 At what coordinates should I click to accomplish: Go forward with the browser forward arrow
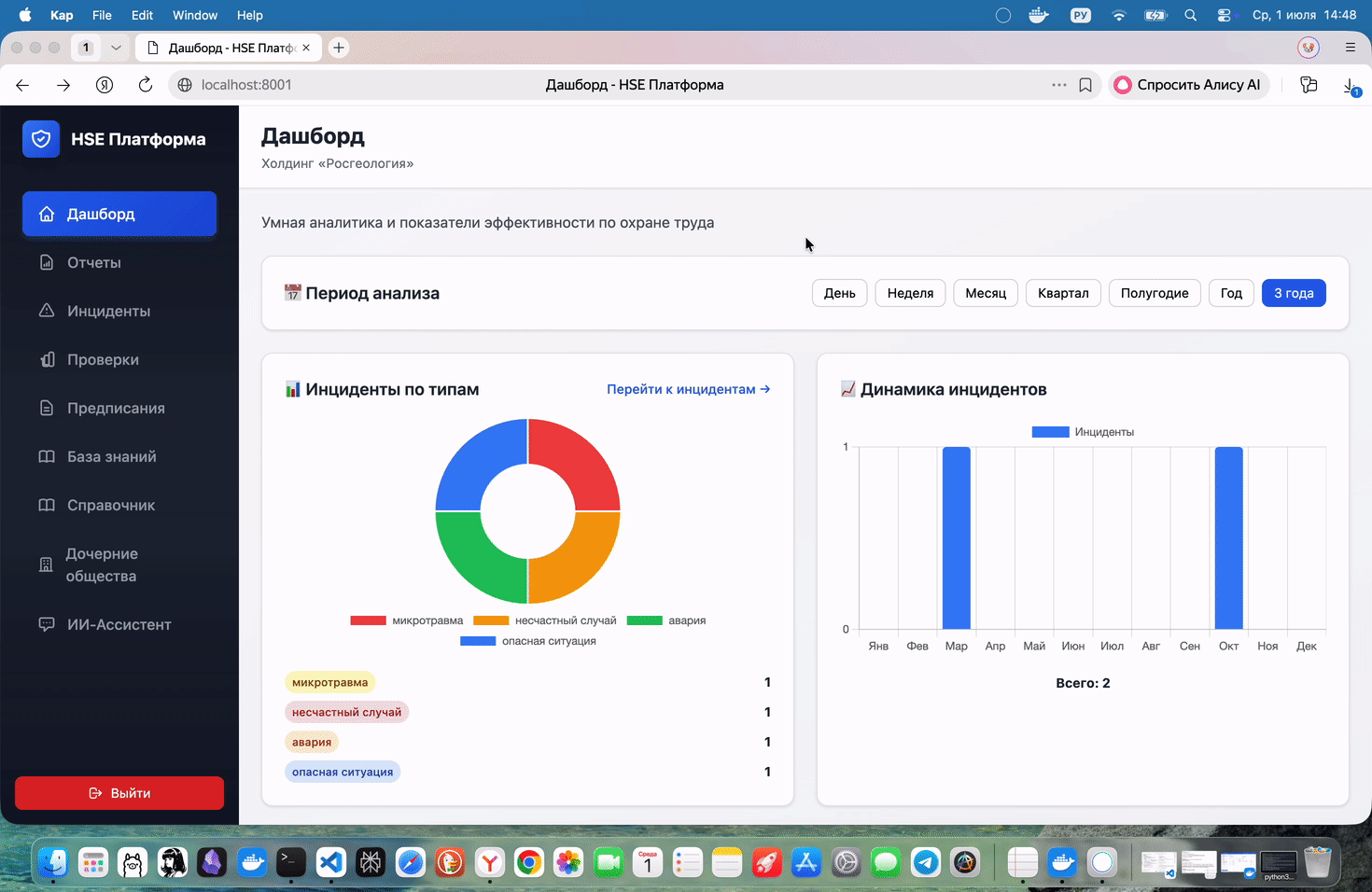63,85
